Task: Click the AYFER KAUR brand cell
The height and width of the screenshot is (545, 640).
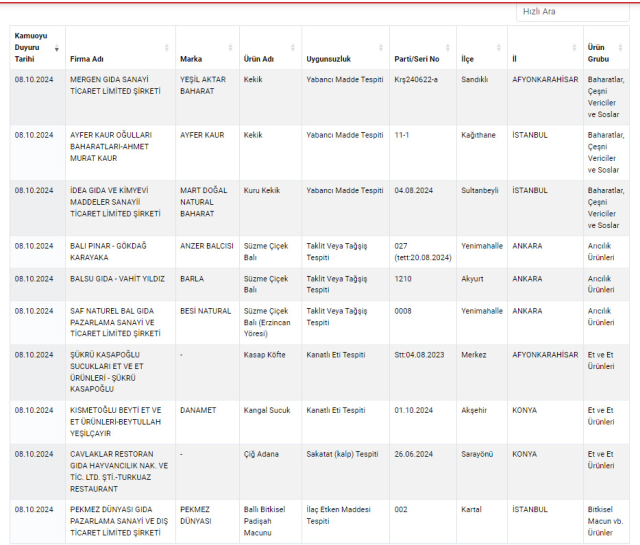Action: (x=201, y=135)
